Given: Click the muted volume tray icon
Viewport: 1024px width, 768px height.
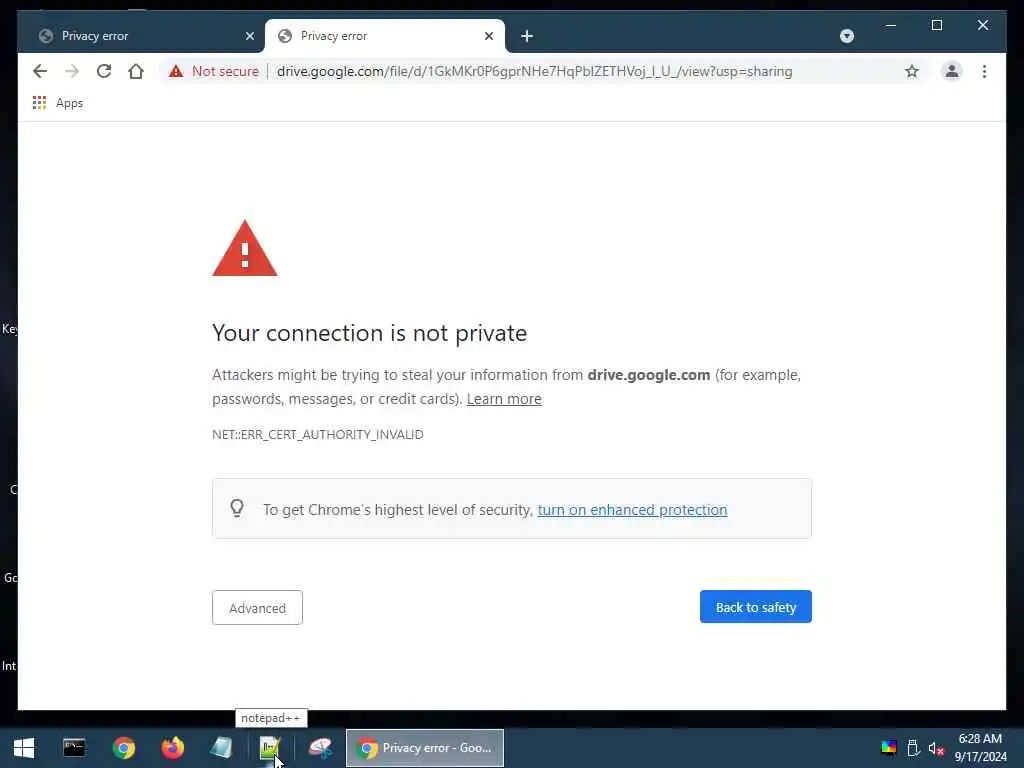Looking at the screenshot, I should tap(936, 748).
